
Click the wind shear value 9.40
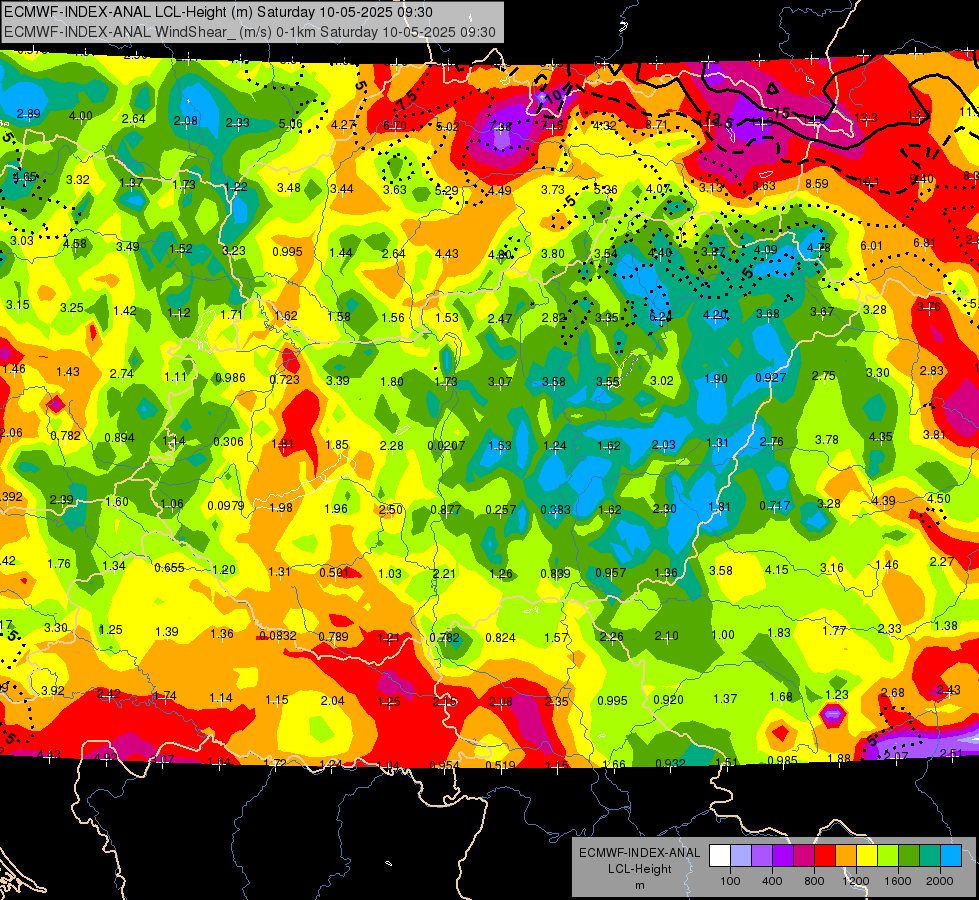point(922,179)
